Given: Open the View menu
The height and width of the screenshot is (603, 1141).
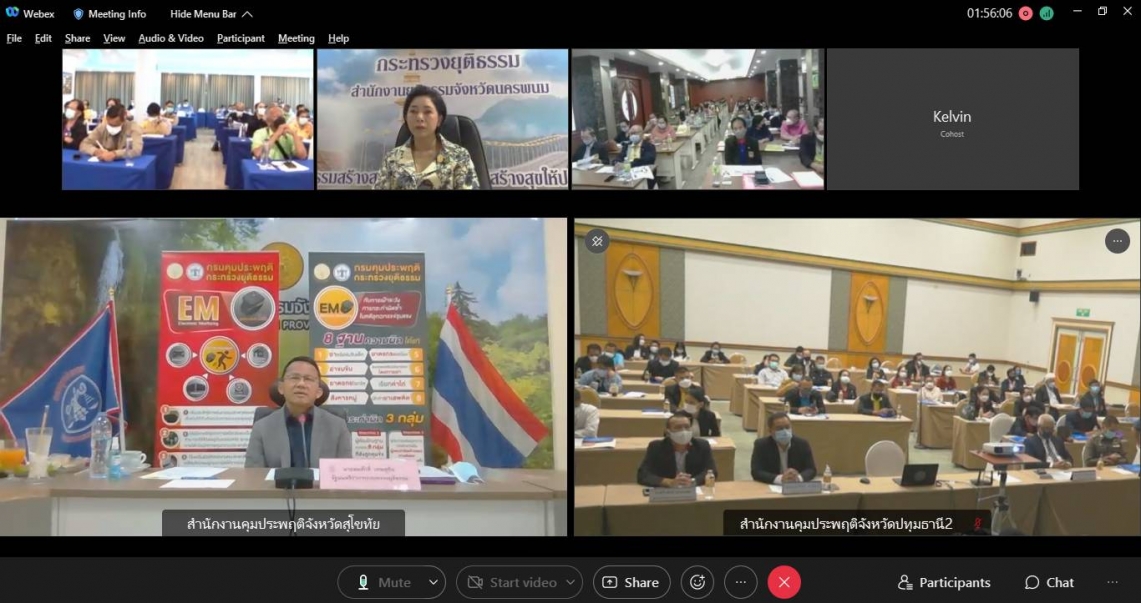Looking at the screenshot, I should click(114, 39).
